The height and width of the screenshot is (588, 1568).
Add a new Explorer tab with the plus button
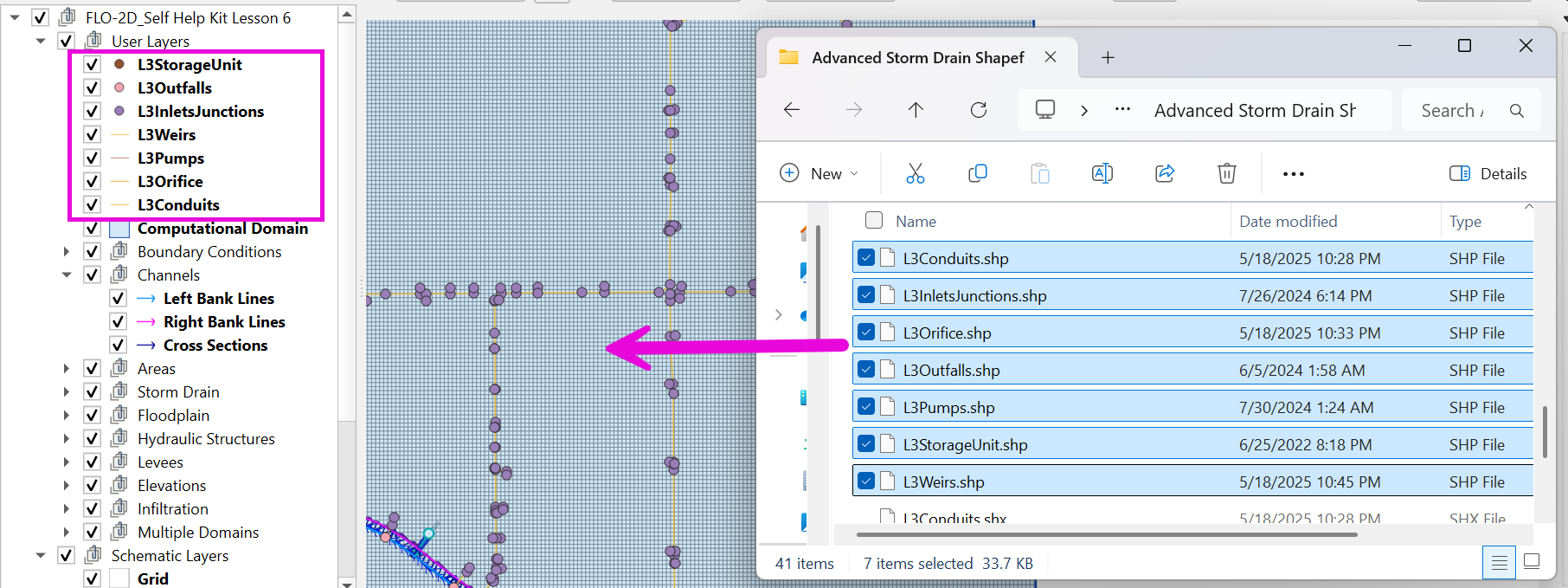click(1108, 58)
